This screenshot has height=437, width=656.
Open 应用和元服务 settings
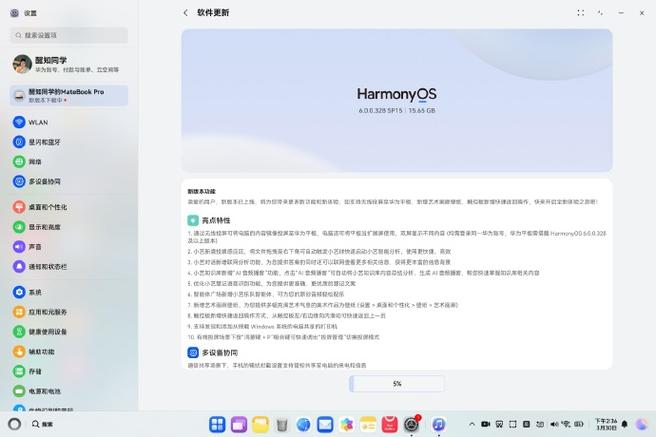pyautogui.click(x=69, y=312)
